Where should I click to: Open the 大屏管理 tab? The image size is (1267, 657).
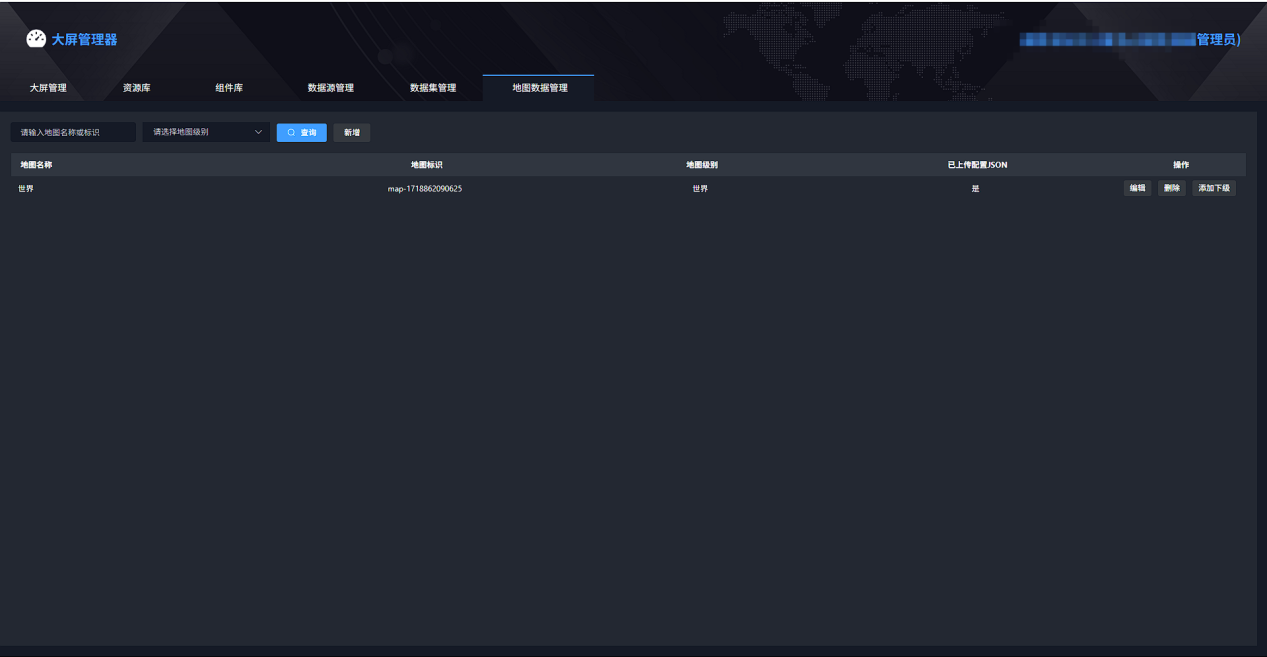48,88
